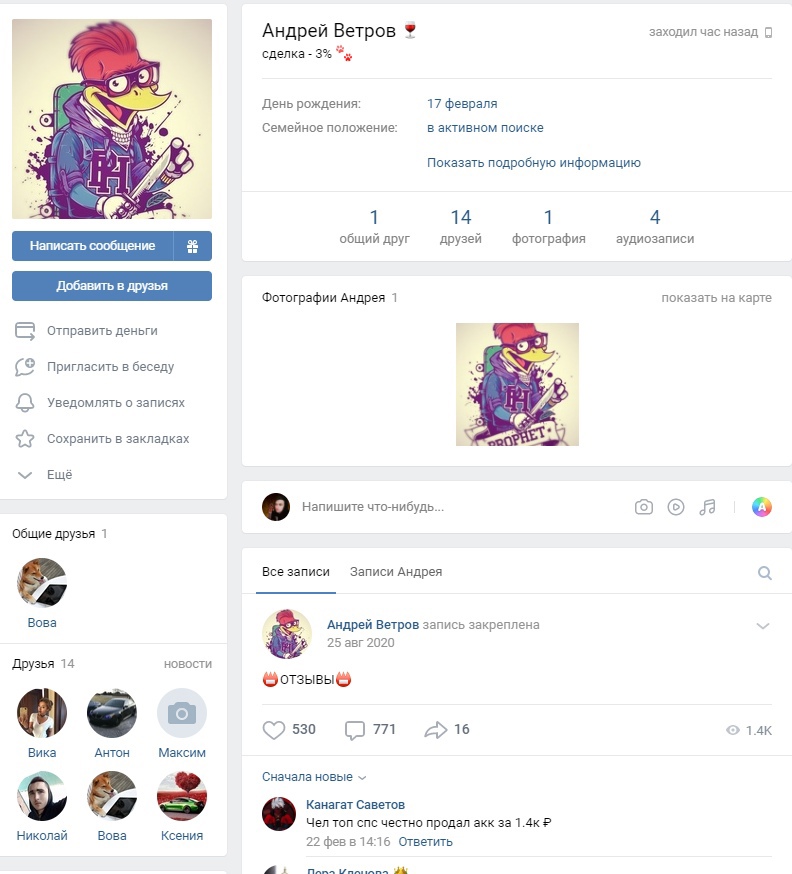Open the poster editor colorful A icon
792x874 pixels.
761,507
